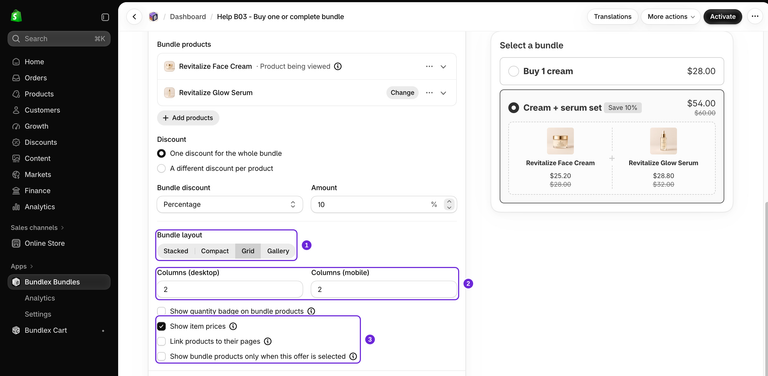Open three-dot menu for Revitalize Face Cream
The height and width of the screenshot is (376, 768).
(x=429, y=67)
